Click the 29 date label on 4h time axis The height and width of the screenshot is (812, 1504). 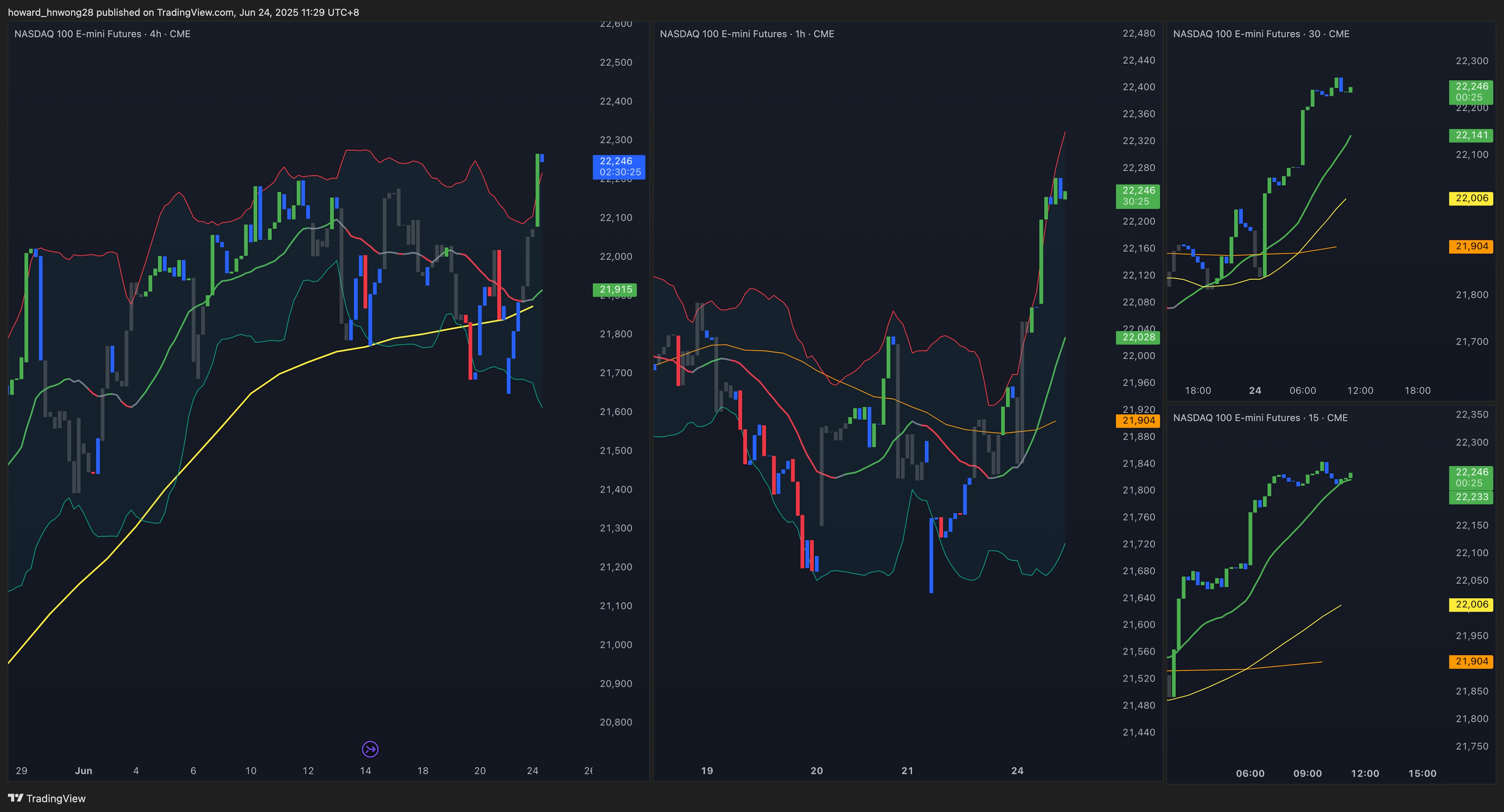22,770
